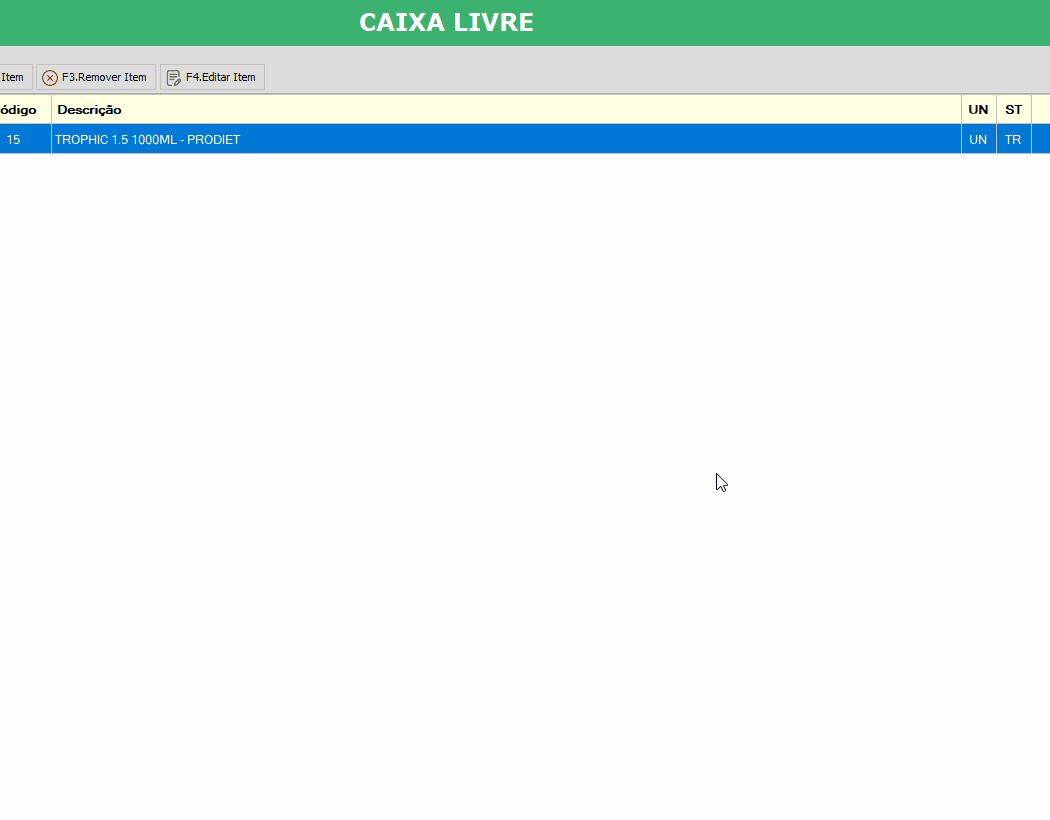Click the unlabeled header after ST column
1050x820 pixels.
point(1041,109)
